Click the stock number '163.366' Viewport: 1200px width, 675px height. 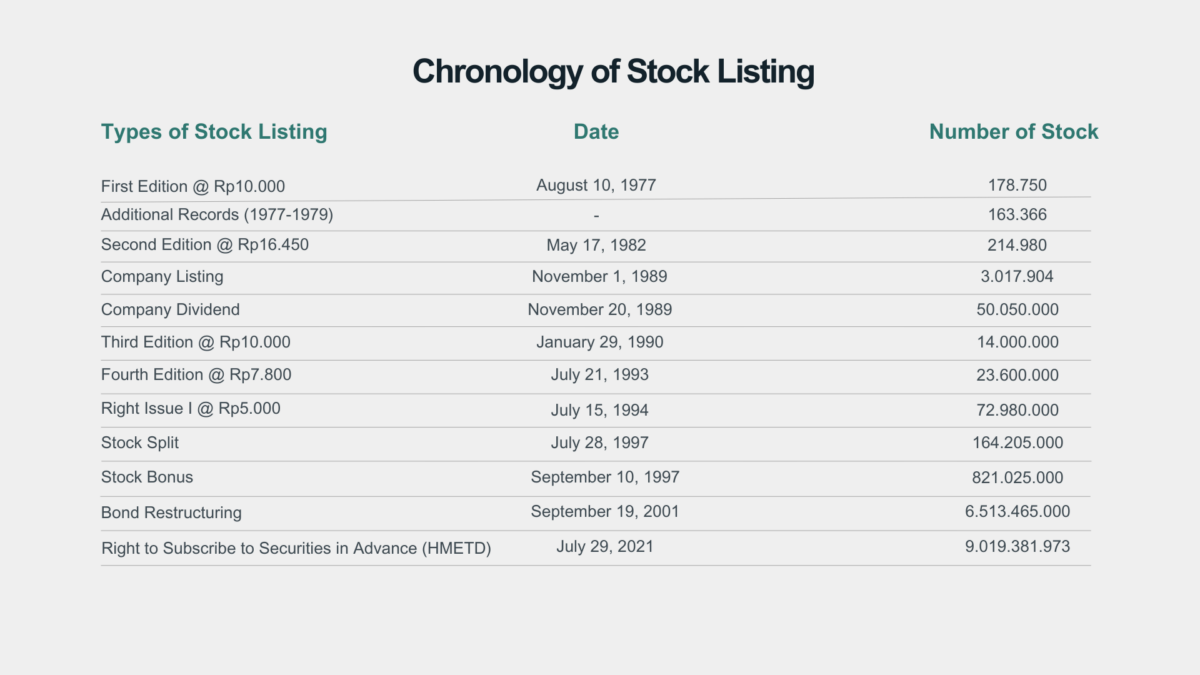1017,214
